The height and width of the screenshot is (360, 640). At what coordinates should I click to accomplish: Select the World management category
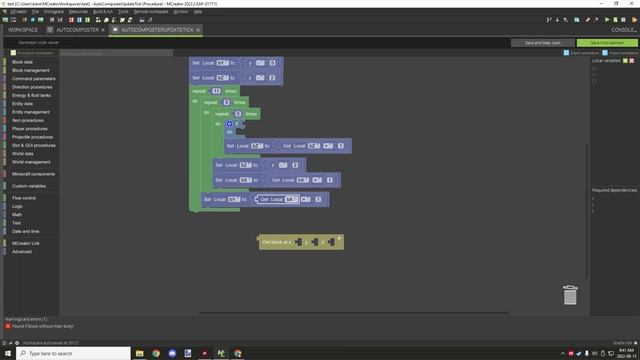pyautogui.click(x=31, y=162)
